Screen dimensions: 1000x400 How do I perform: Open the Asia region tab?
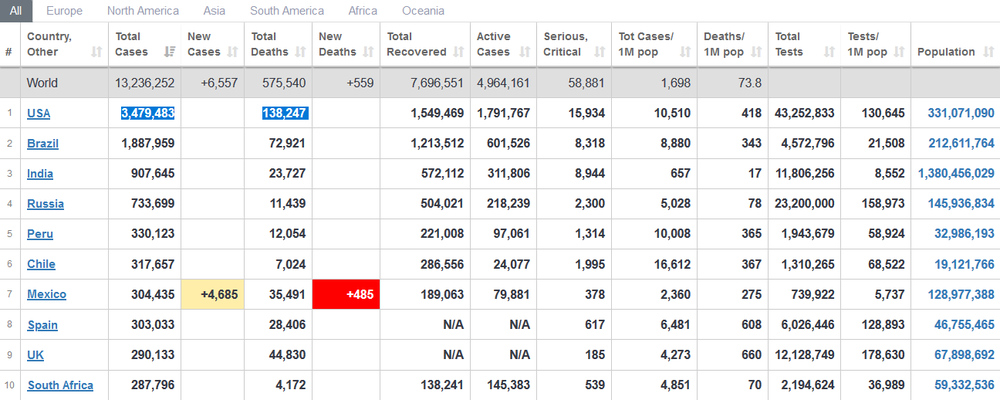click(214, 11)
